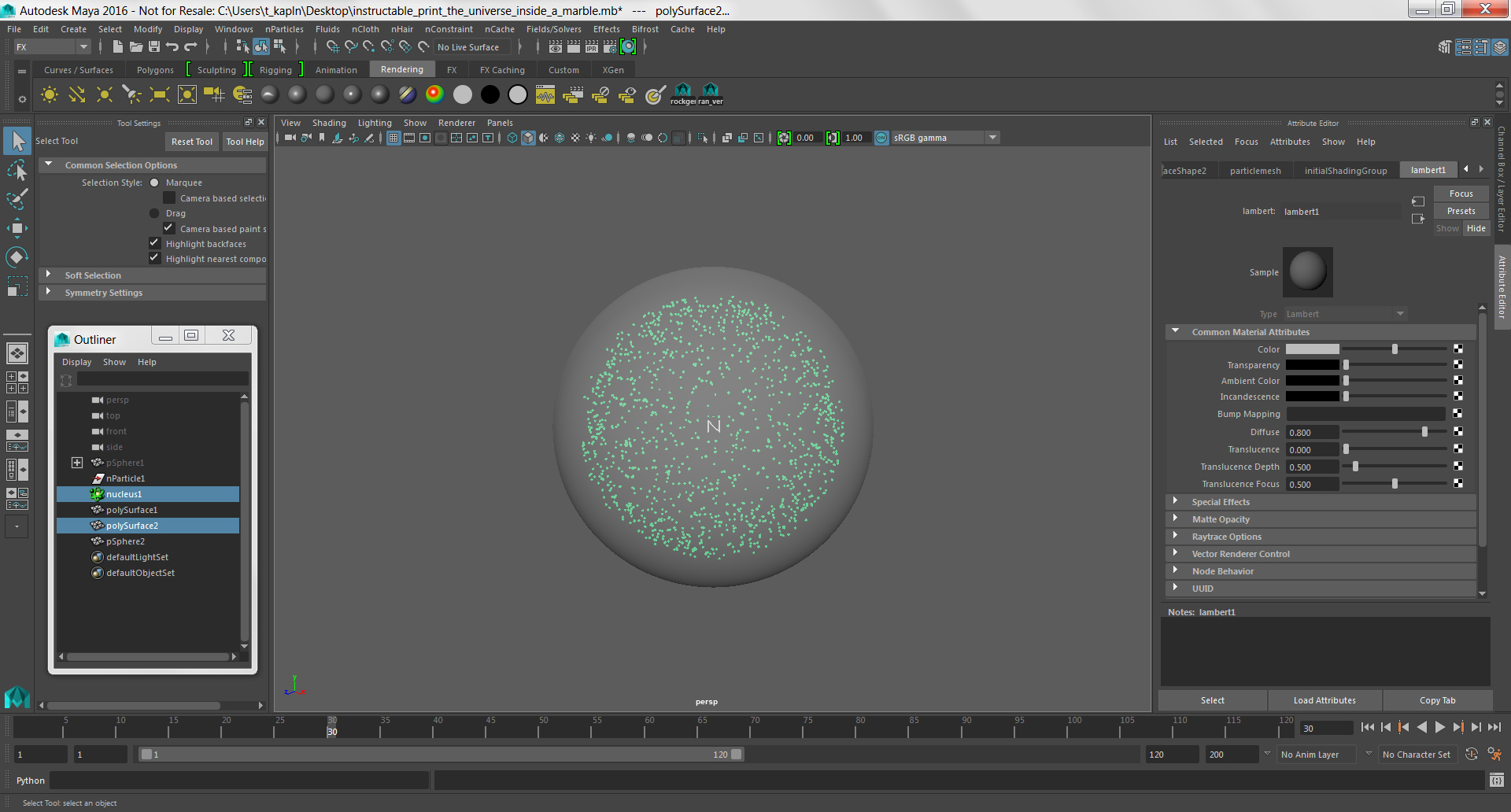The width and height of the screenshot is (1511, 812).
Task: Select the Paint Selection tool in toolbox
Action: coord(17,198)
